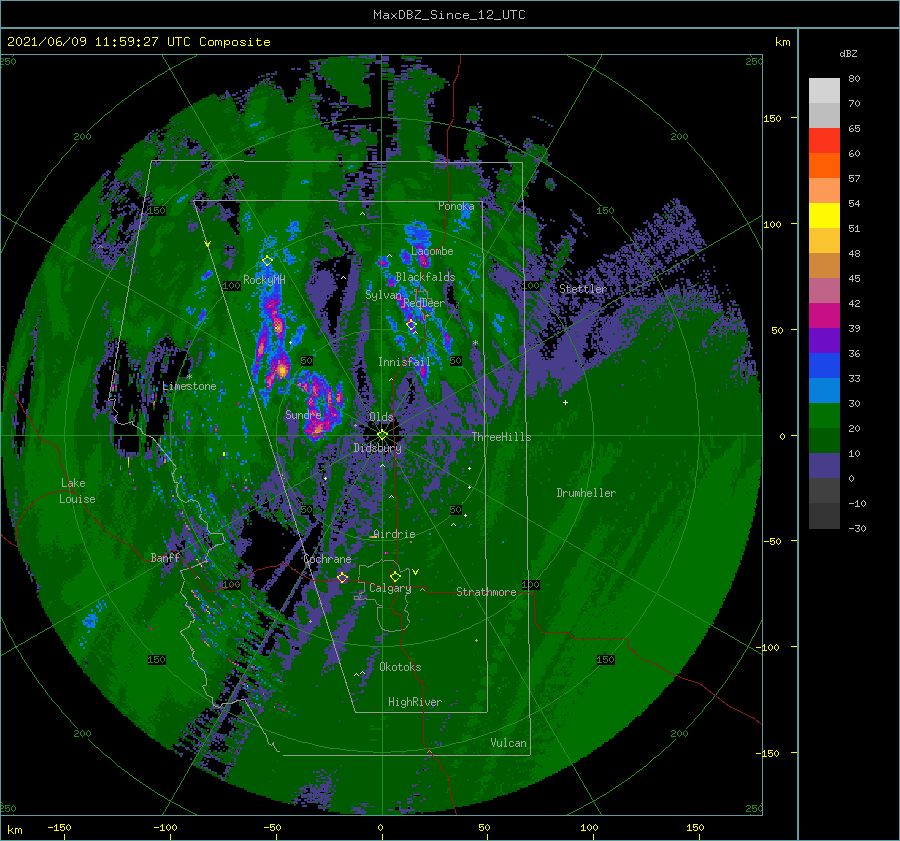This screenshot has height=841, width=900.
Task: Click the RockyMH label
Action: pos(264,280)
